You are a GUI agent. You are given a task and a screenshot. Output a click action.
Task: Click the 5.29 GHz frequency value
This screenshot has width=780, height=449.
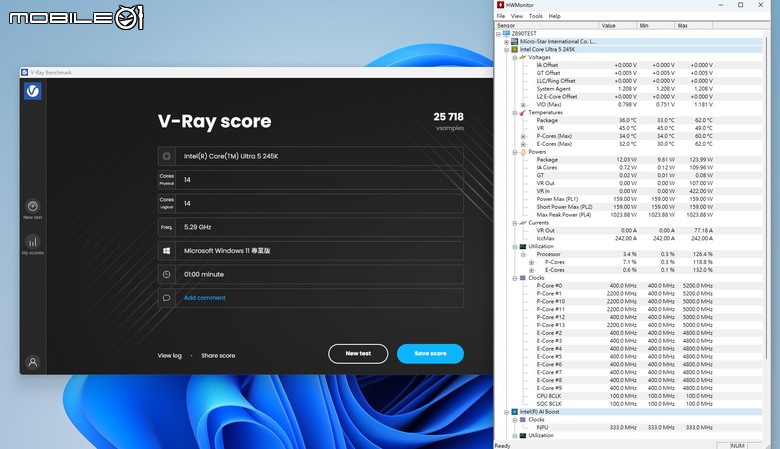pos(197,227)
